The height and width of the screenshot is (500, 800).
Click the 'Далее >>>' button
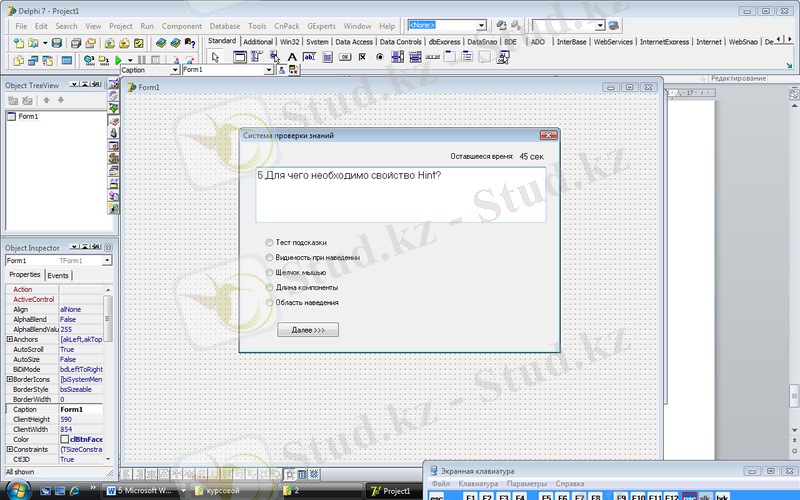point(308,330)
